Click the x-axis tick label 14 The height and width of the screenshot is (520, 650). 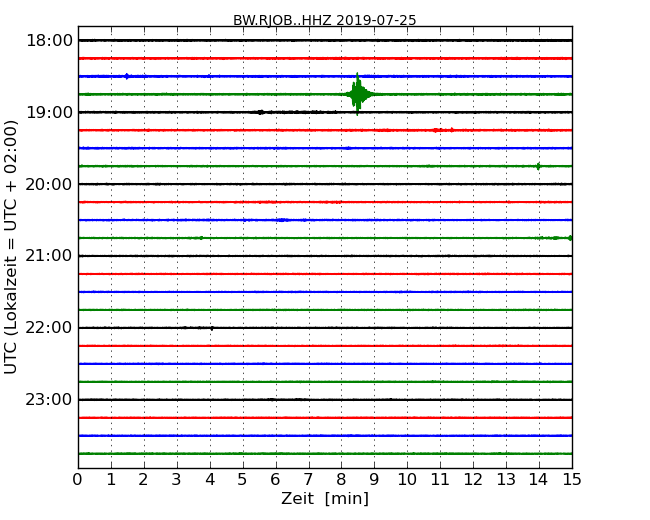[538, 479]
